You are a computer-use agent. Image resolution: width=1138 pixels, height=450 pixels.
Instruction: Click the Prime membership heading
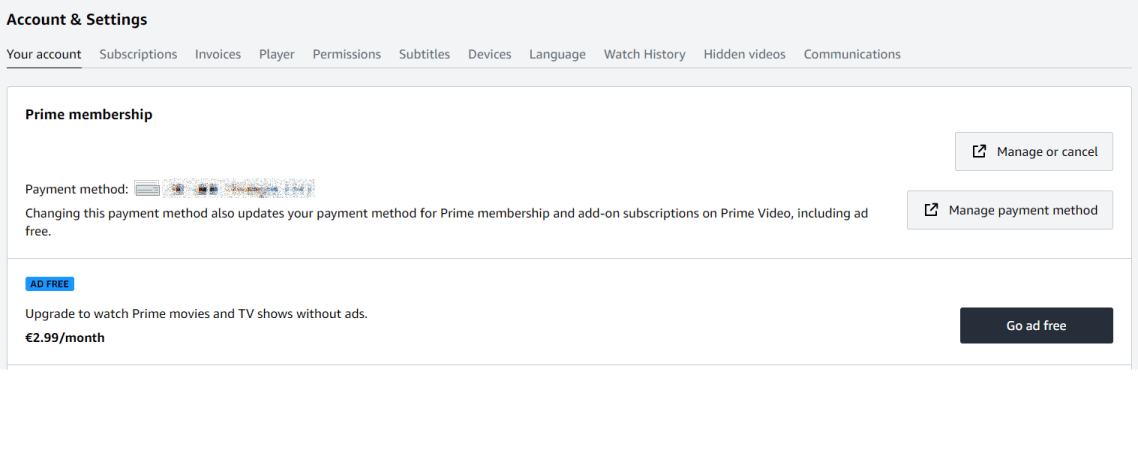point(89,115)
